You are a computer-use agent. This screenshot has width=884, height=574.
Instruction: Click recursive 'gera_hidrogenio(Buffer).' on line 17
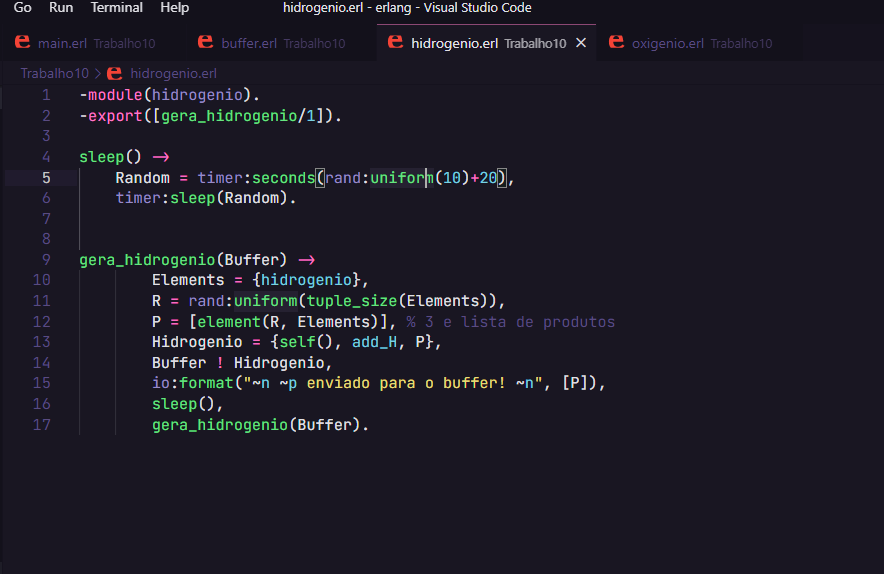pyautogui.click(x=260, y=425)
